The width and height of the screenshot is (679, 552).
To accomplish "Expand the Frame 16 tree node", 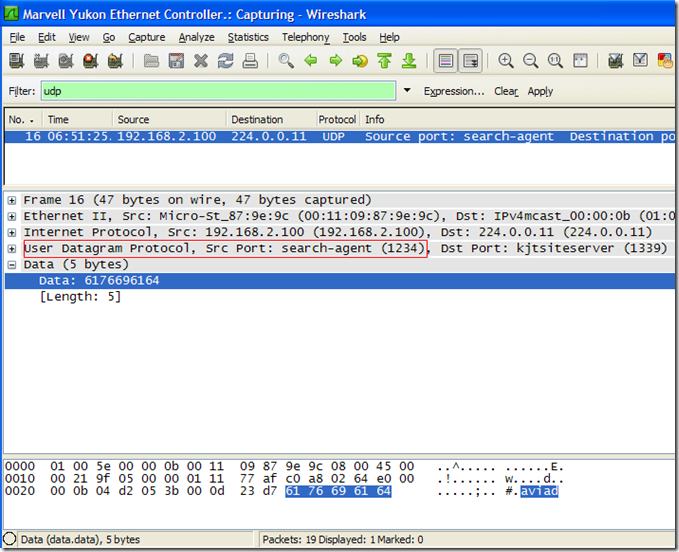I will [12, 200].
